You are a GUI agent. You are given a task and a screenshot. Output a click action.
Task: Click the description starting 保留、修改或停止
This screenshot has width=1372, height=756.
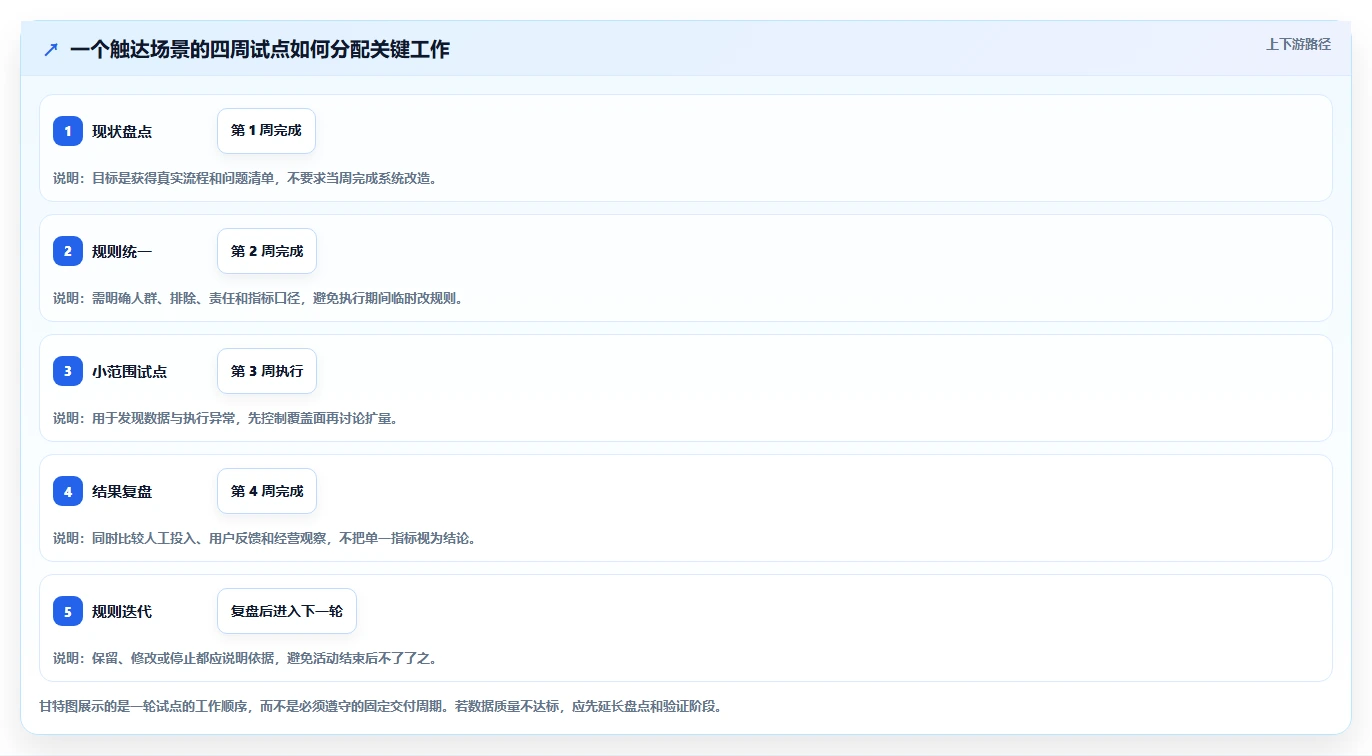[x=245, y=658]
